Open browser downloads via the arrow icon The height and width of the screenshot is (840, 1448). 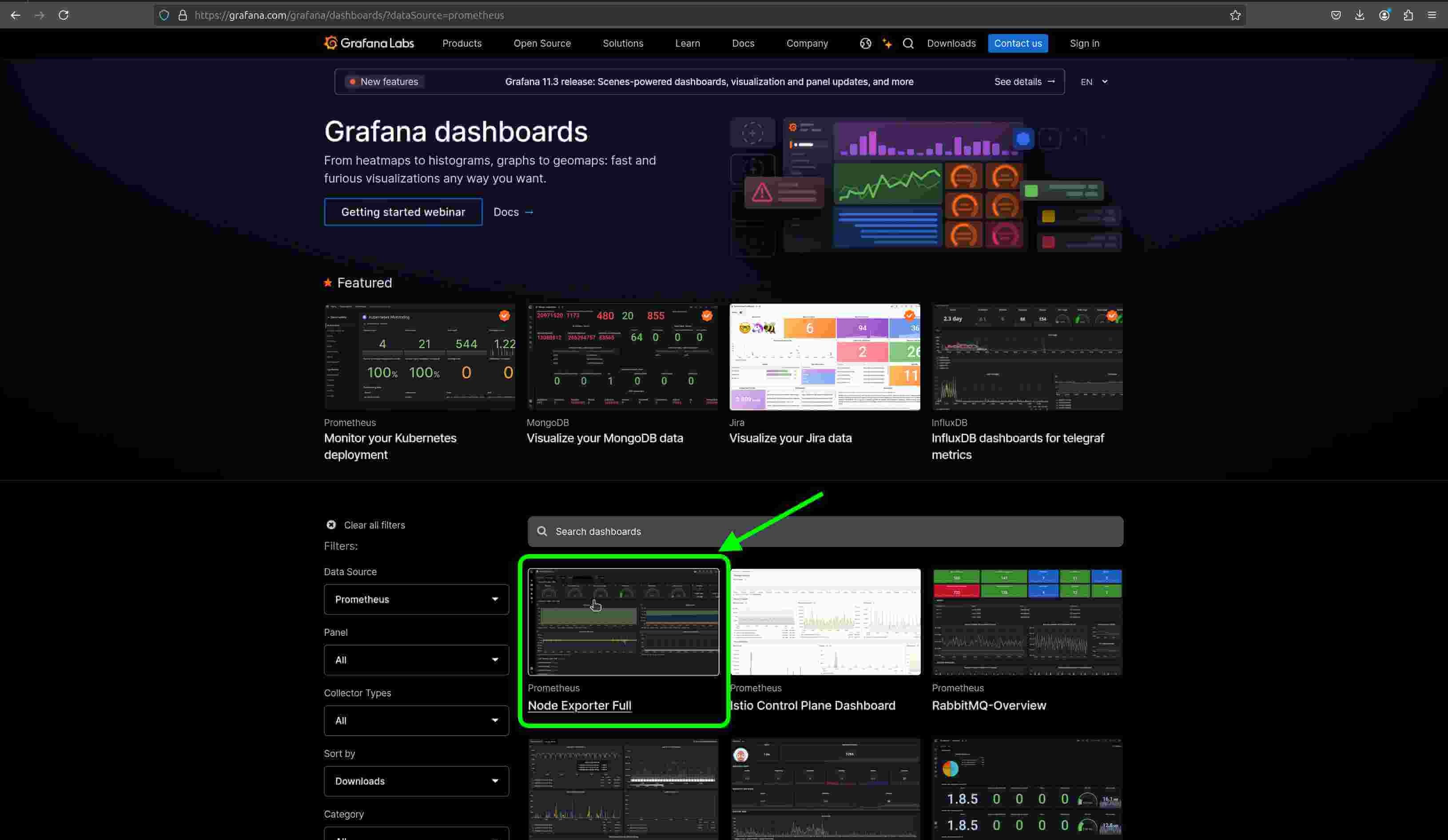[1360, 15]
